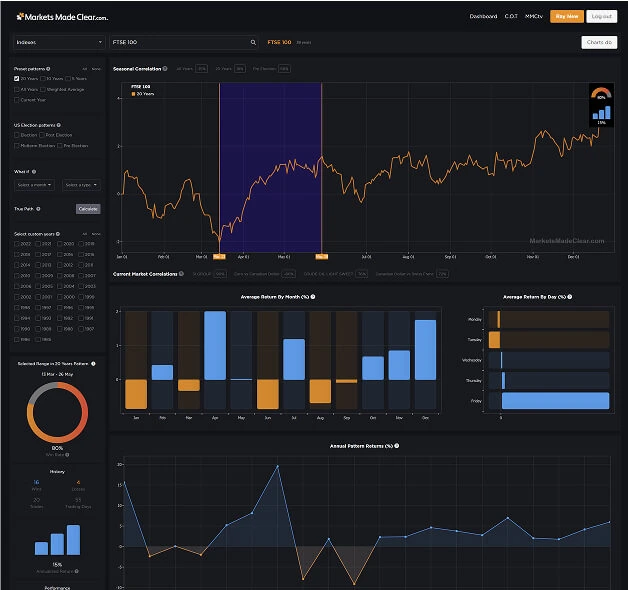
Task: Open info icon next to Current Market Correlations
Action: (x=181, y=274)
